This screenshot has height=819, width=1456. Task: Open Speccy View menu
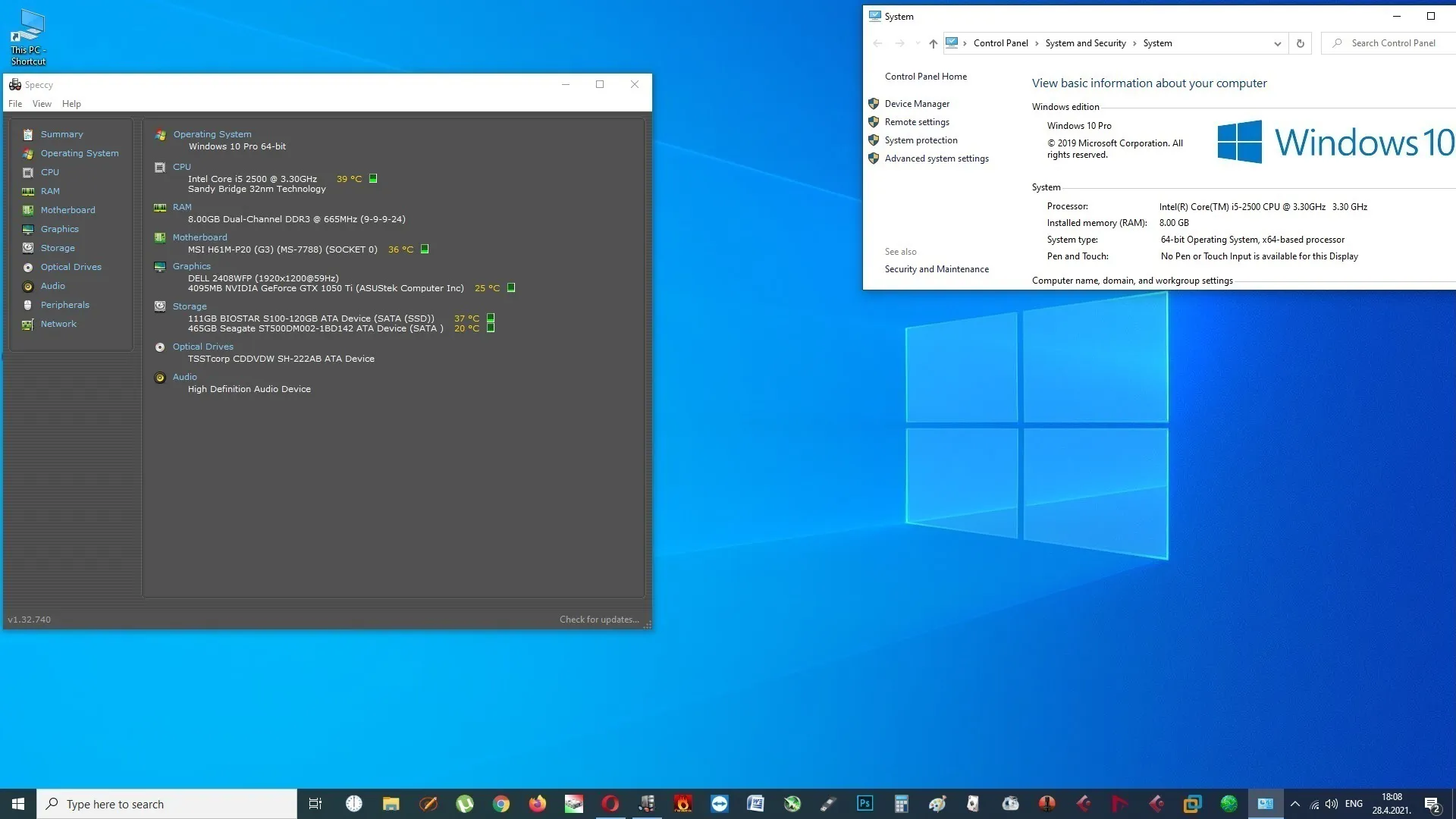(42, 104)
